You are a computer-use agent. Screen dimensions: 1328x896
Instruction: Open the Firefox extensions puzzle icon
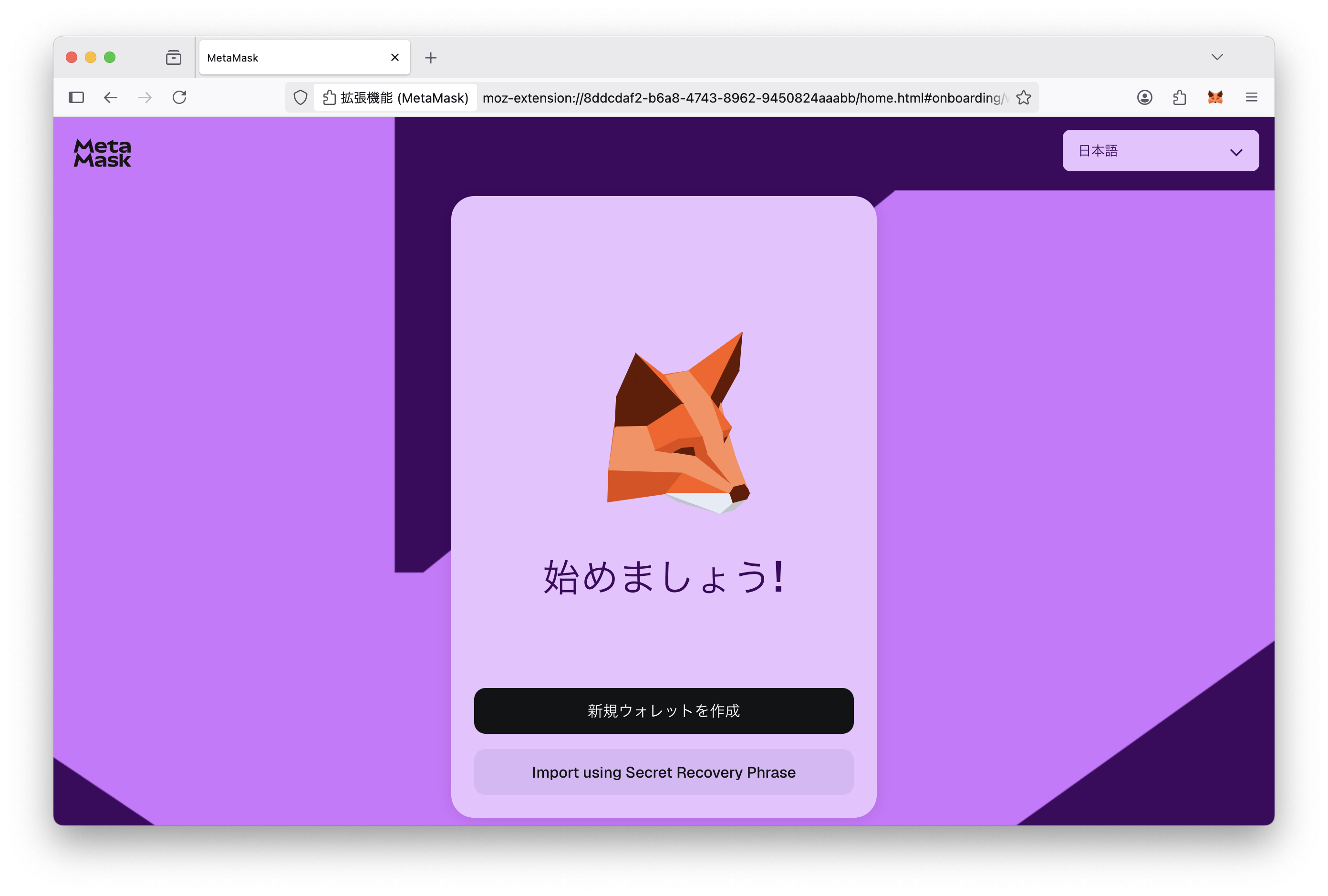pos(1180,98)
